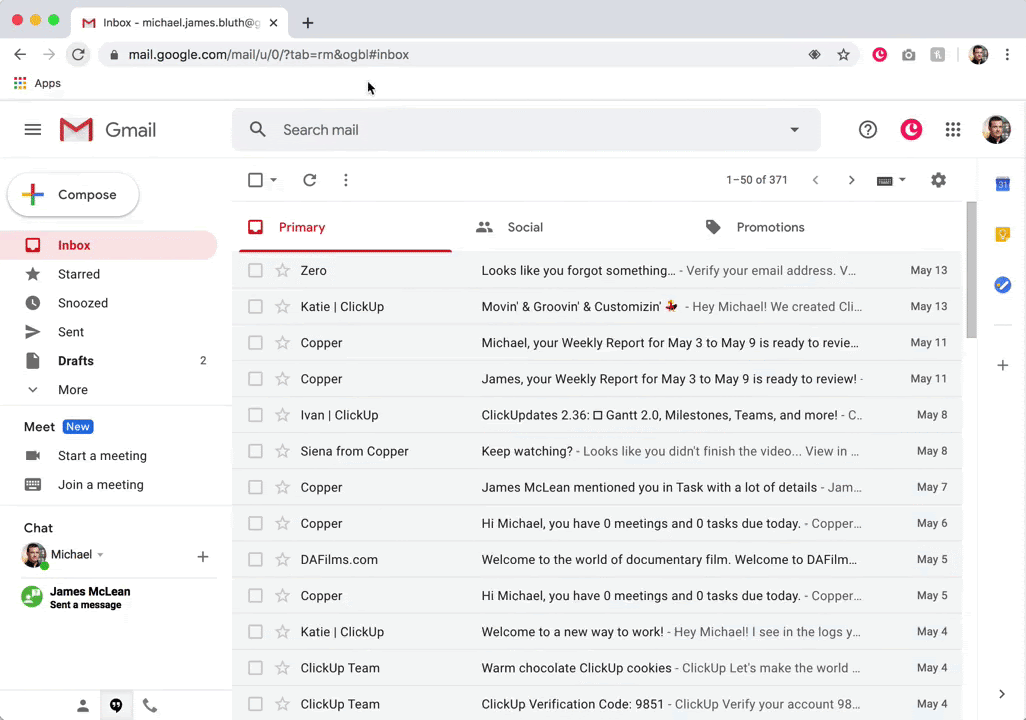Open Google Calendar in the side panel

pyautogui.click(x=1002, y=184)
